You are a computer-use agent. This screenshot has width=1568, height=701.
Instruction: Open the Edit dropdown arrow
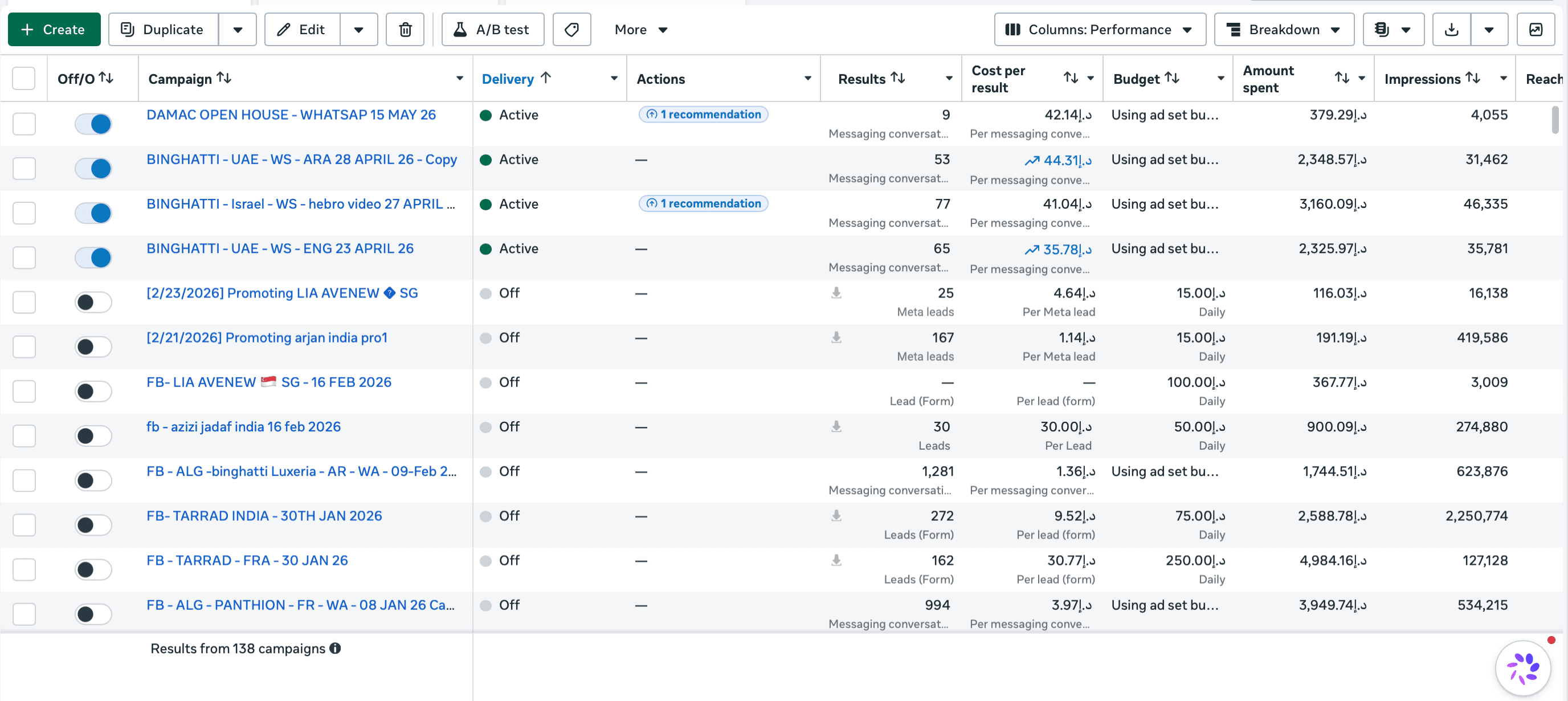click(x=358, y=29)
